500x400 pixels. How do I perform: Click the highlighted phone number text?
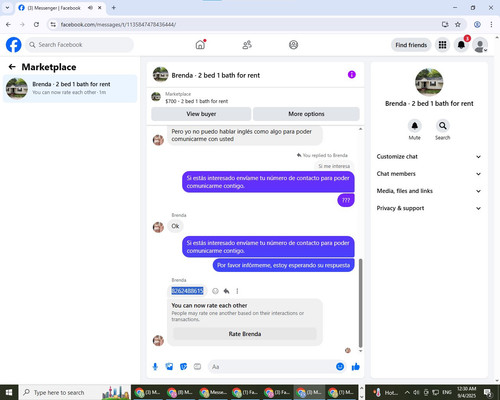point(187,291)
